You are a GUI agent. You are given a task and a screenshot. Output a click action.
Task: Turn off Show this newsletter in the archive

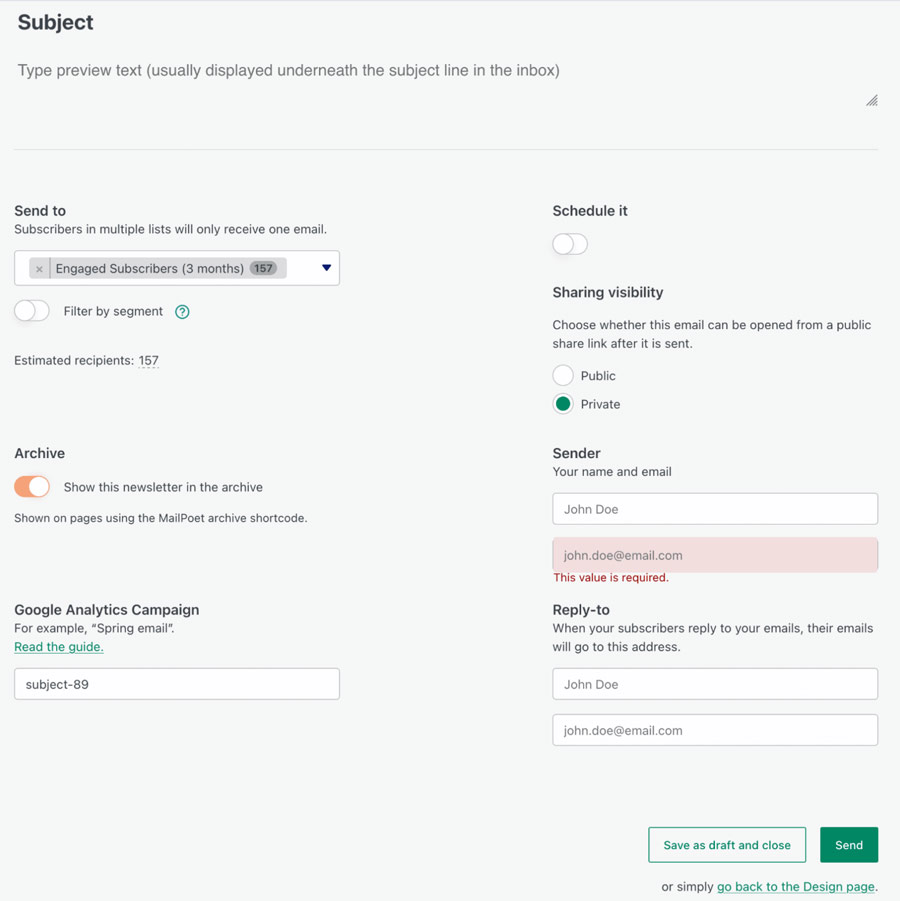click(x=32, y=487)
